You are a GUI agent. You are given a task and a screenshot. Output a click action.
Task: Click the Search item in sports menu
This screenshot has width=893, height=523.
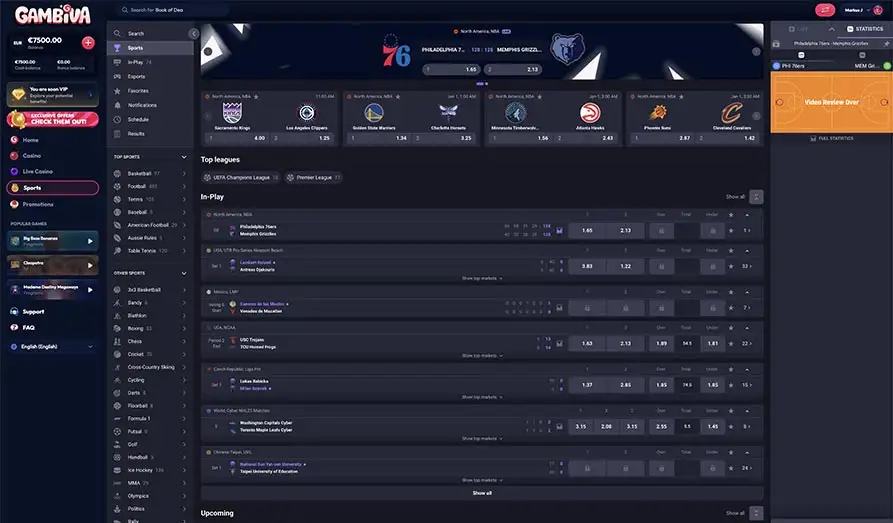click(150, 34)
